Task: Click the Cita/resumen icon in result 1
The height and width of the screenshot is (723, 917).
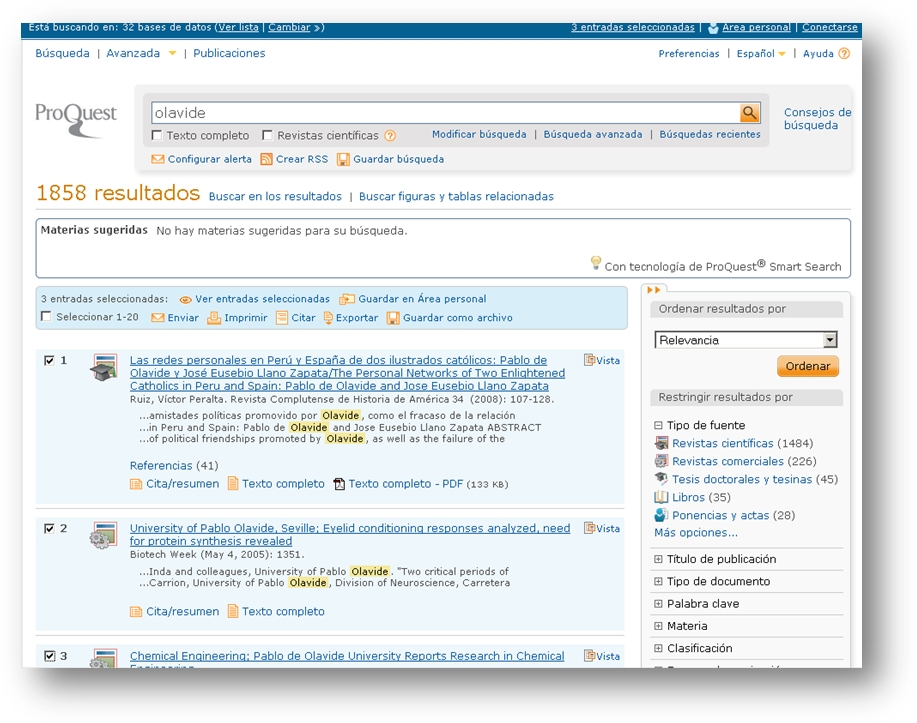Action: click(x=136, y=484)
